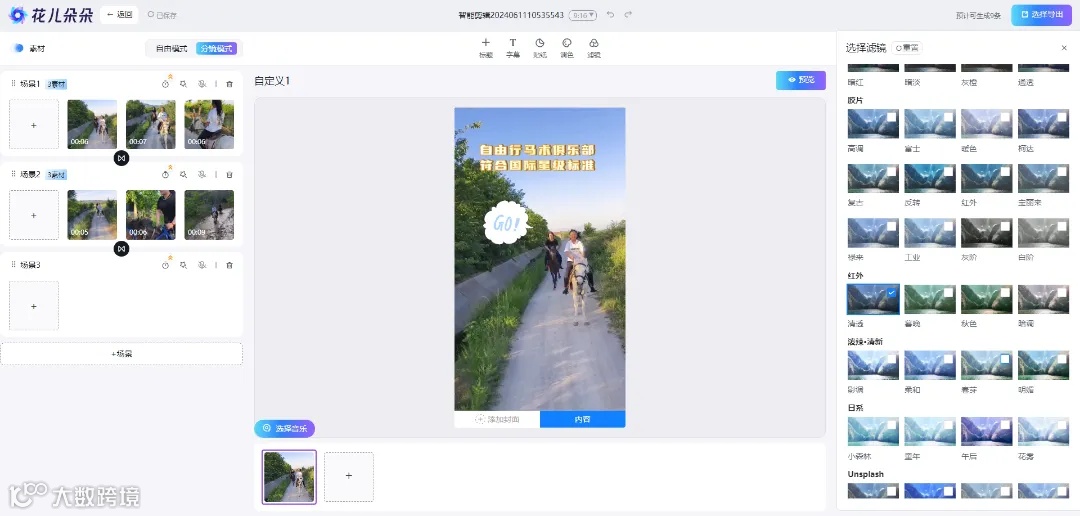This screenshot has width=1080, height=516.
Task: Click the 花儿朵朵 logo
Action: click(x=51, y=14)
